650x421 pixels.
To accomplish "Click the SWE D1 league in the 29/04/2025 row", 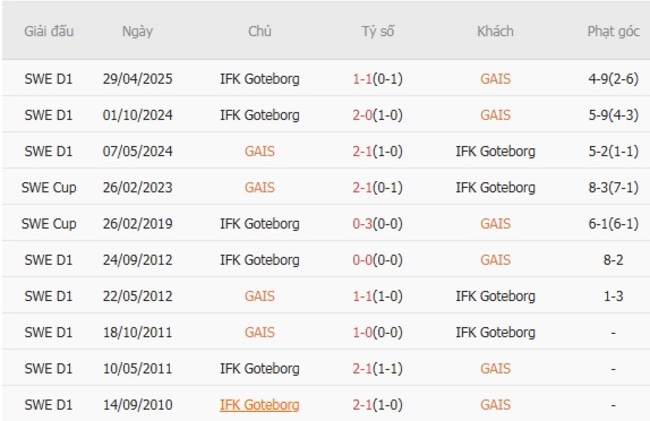I will tap(49, 78).
